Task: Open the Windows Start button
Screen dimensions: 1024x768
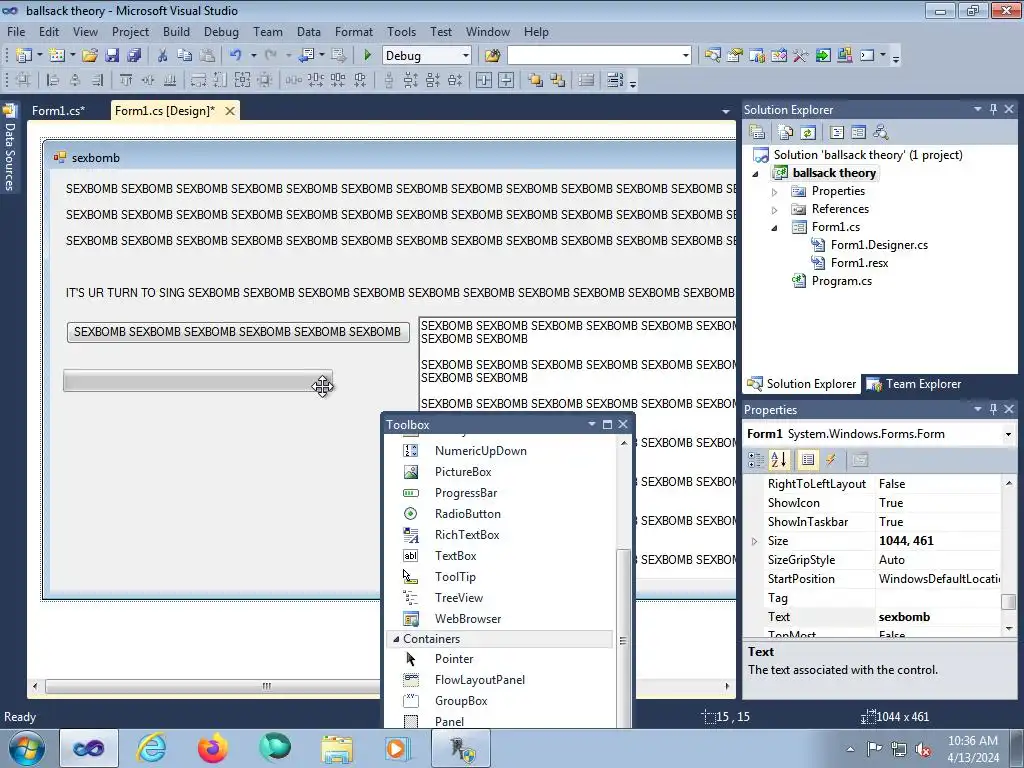Action: 27,748
